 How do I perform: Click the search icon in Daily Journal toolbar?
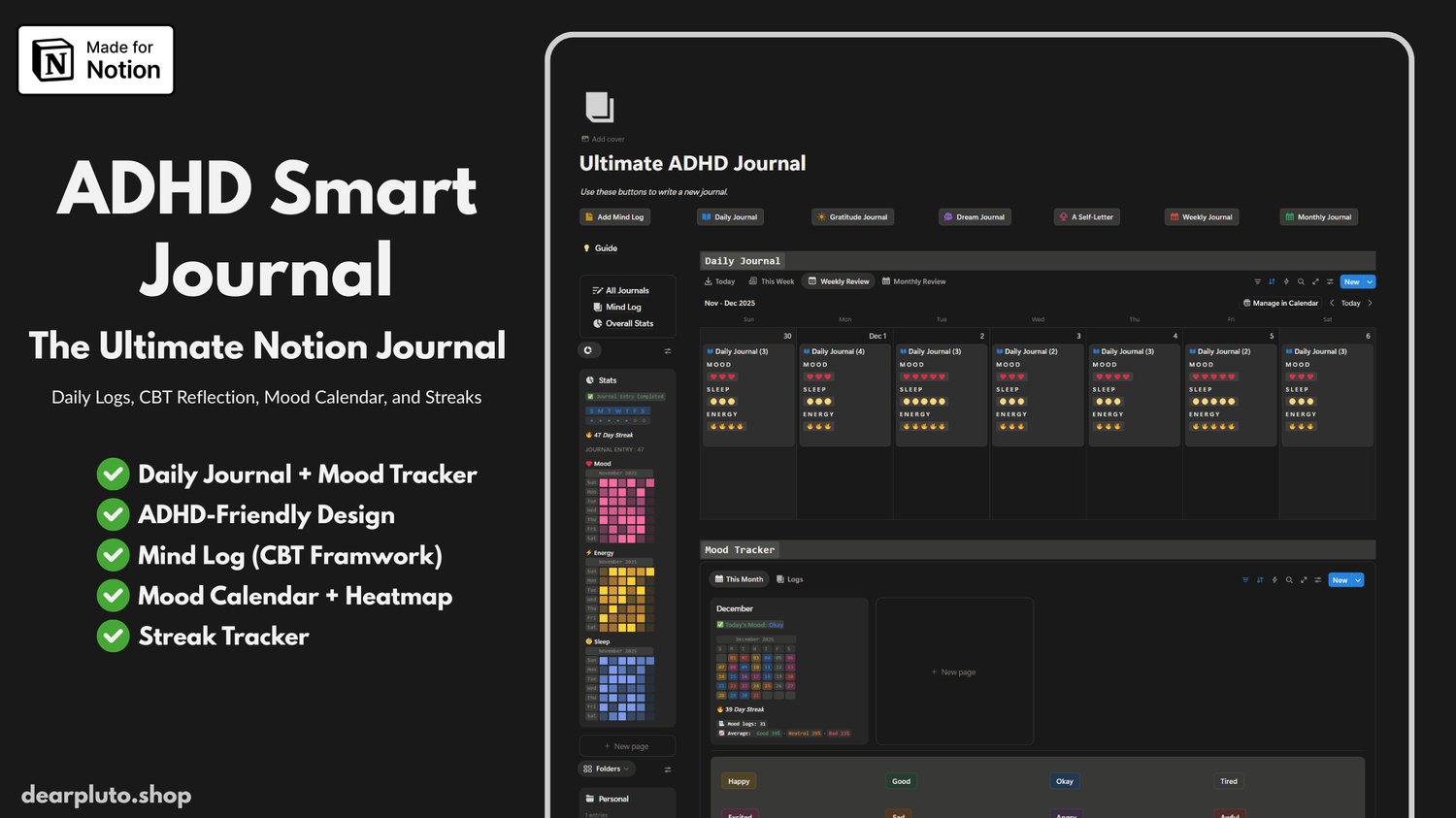coord(1301,281)
